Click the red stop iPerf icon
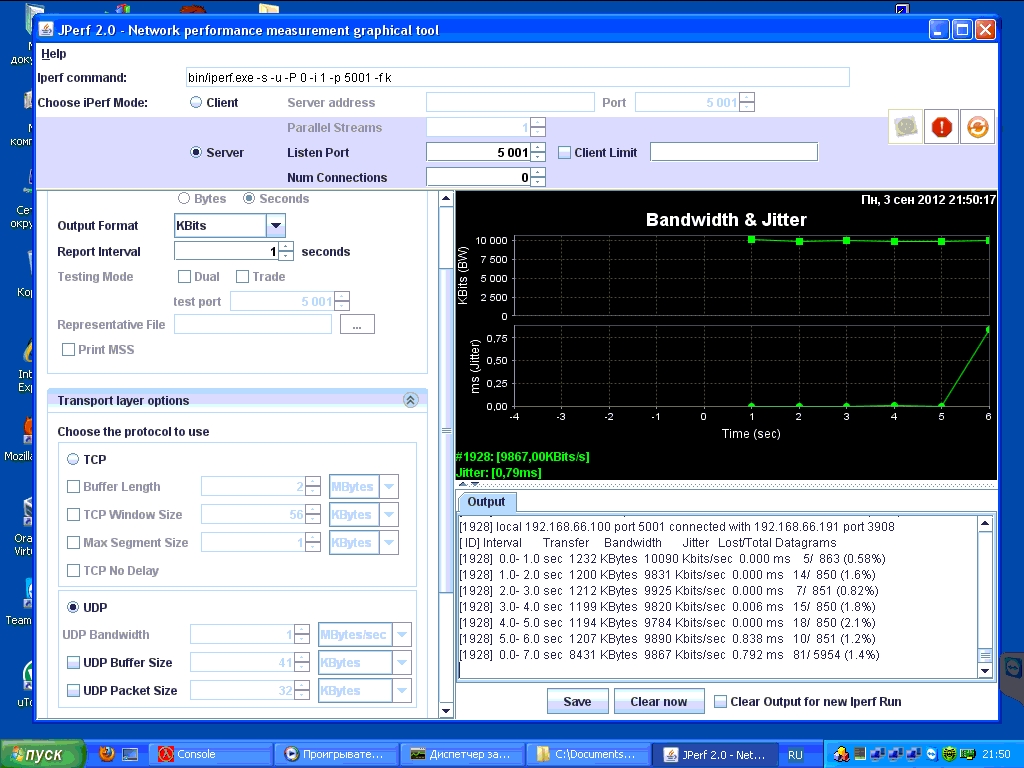 (x=941, y=127)
